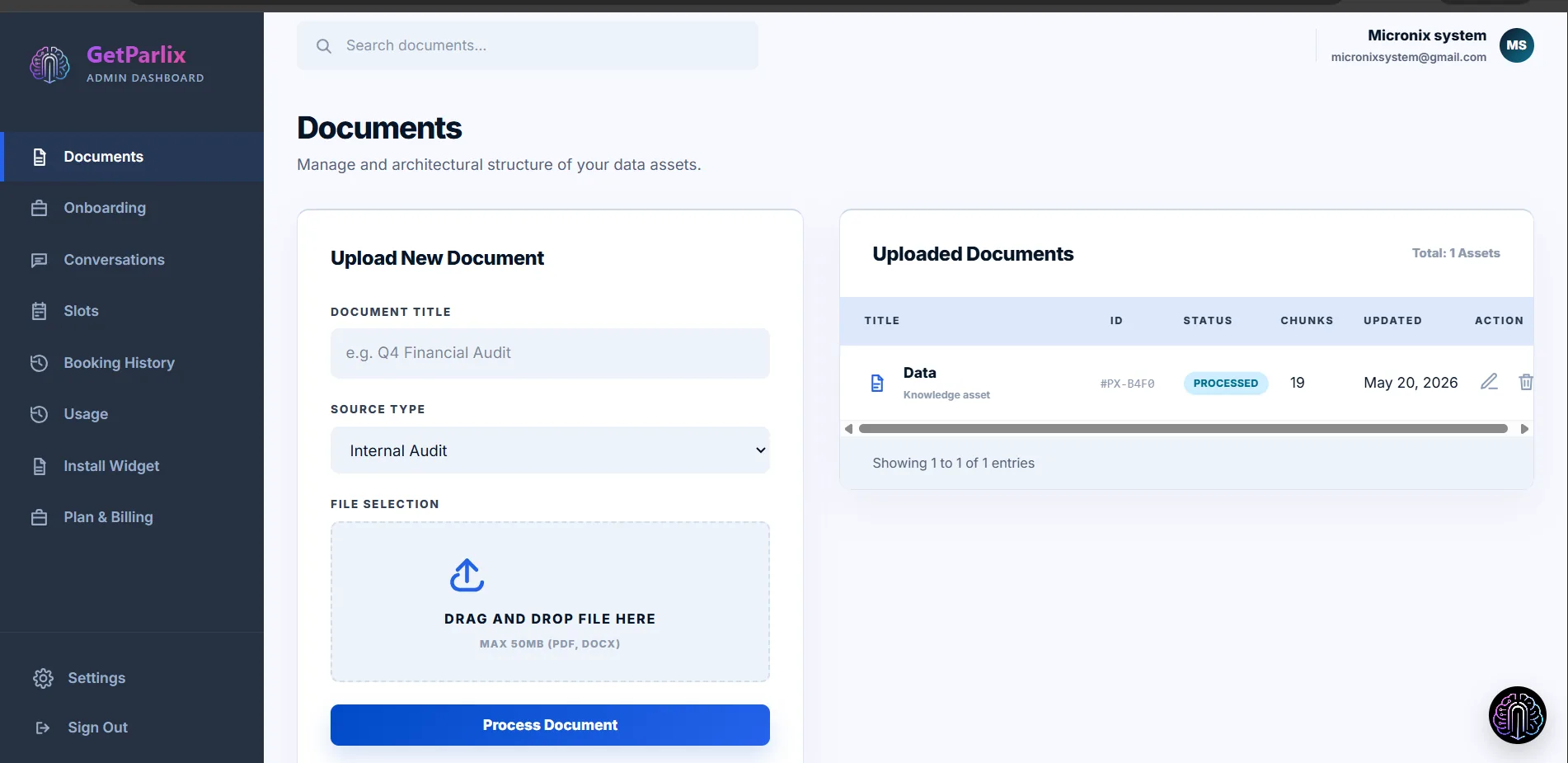Image resolution: width=1568 pixels, height=763 pixels.
Task: Click the Total: 1 Assets label
Action: click(1456, 253)
